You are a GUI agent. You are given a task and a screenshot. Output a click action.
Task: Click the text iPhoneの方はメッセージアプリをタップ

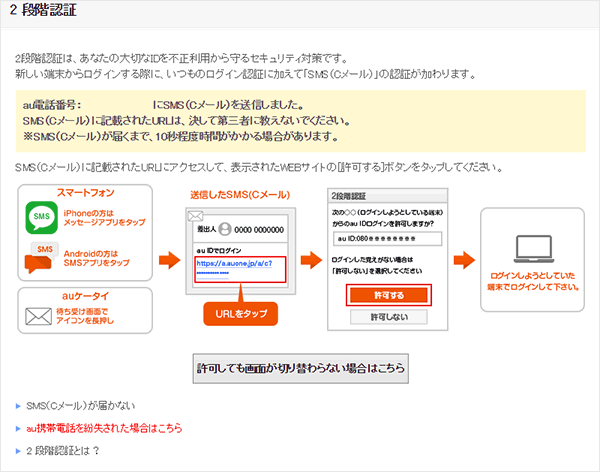tap(104, 217)
